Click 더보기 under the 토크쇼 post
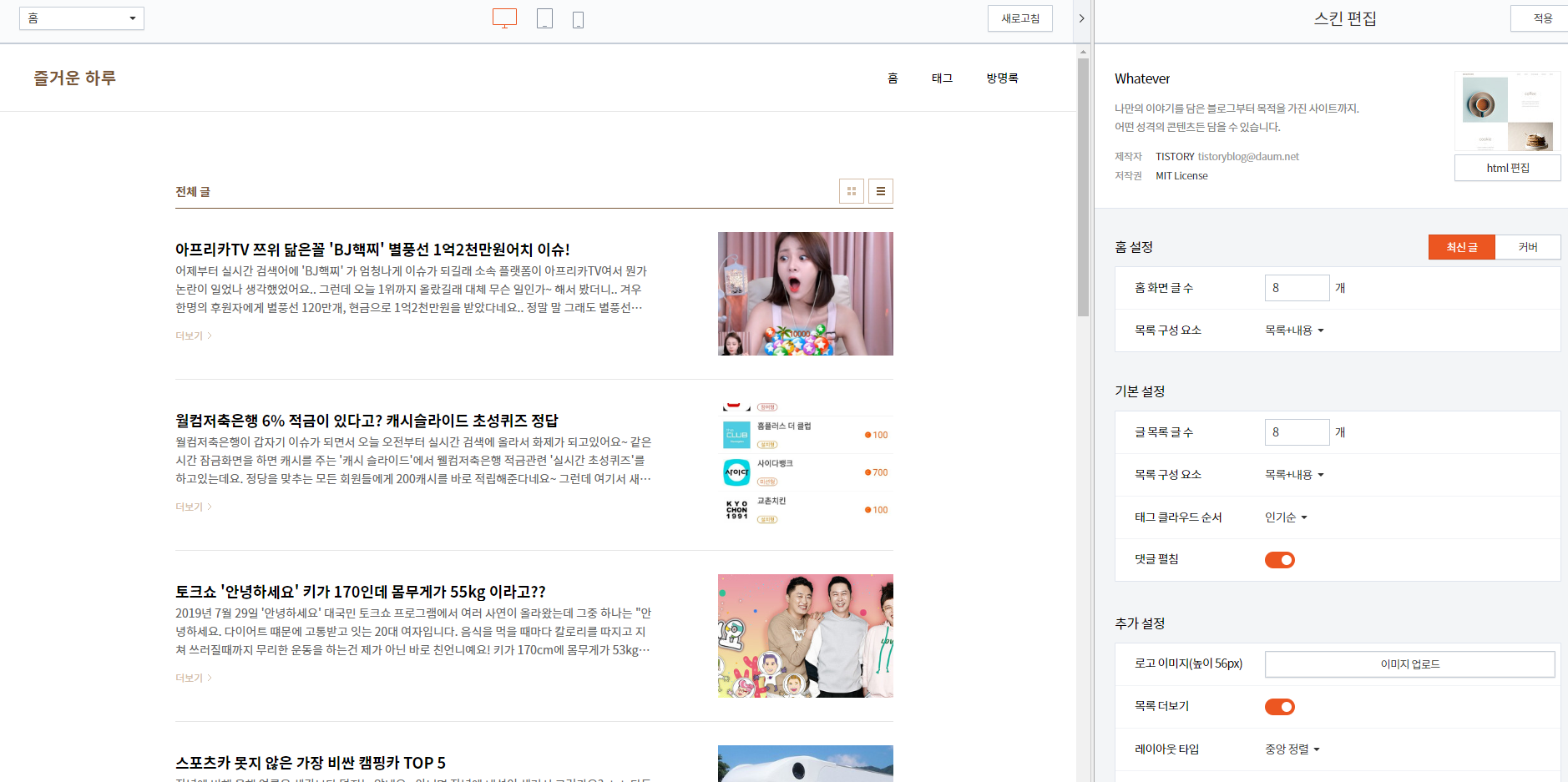The image size is (1568, 782). (194, 678)
